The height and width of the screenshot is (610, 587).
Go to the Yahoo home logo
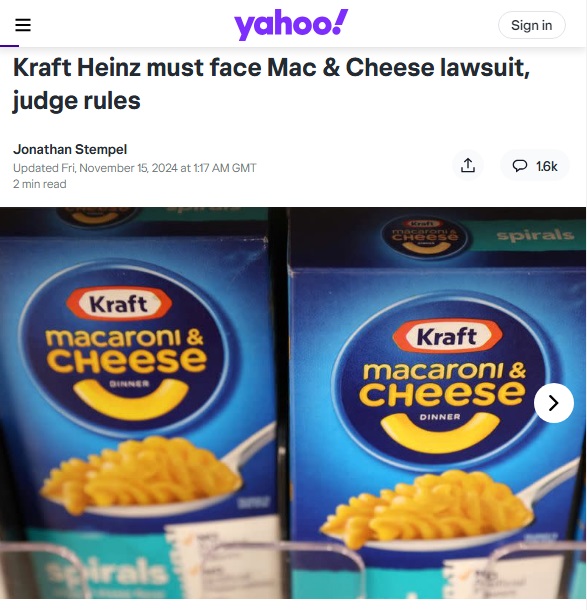[x=291, y=24]
